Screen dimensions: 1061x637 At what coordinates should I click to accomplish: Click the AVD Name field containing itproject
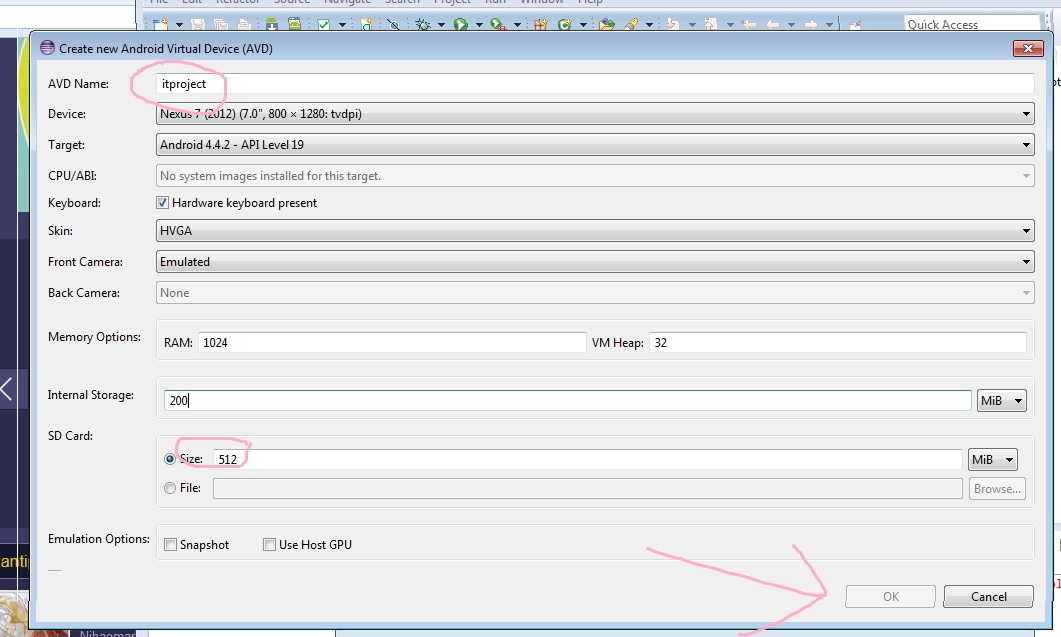tap(595, 83)
